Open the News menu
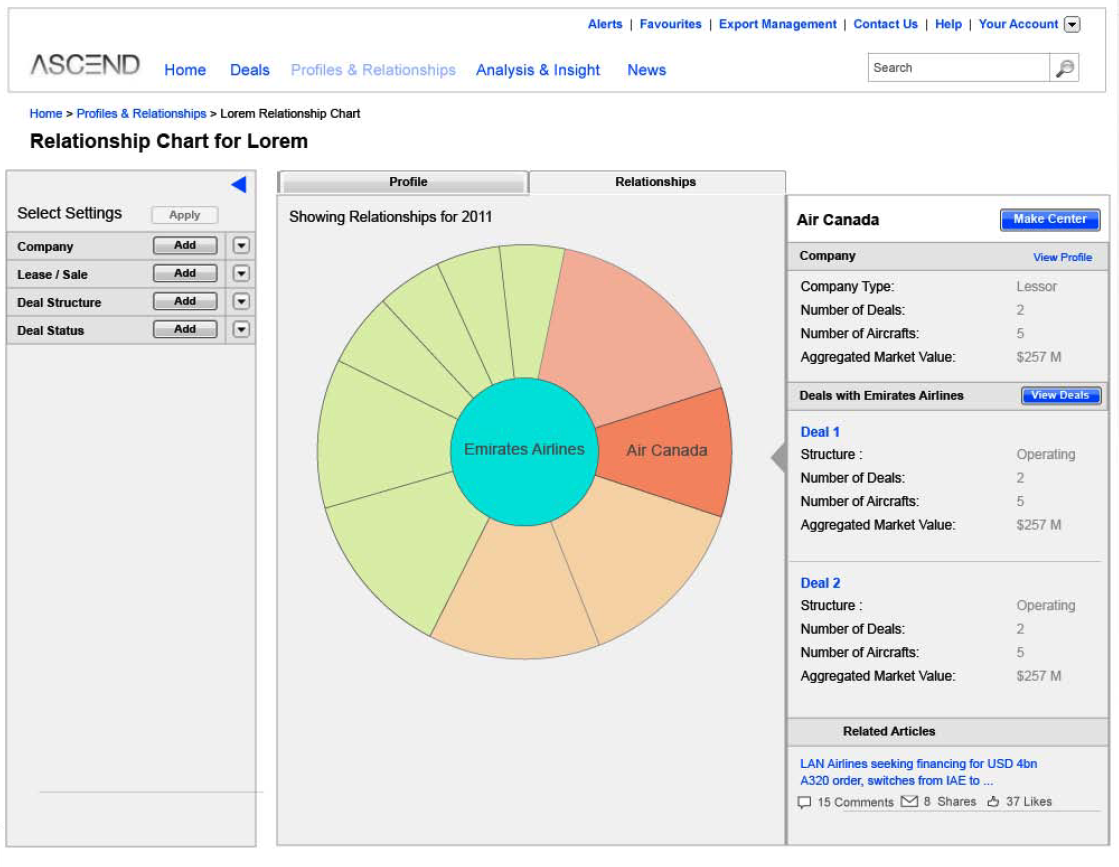The width and height of the screenshot is (1119, 867). coord(647,70)
